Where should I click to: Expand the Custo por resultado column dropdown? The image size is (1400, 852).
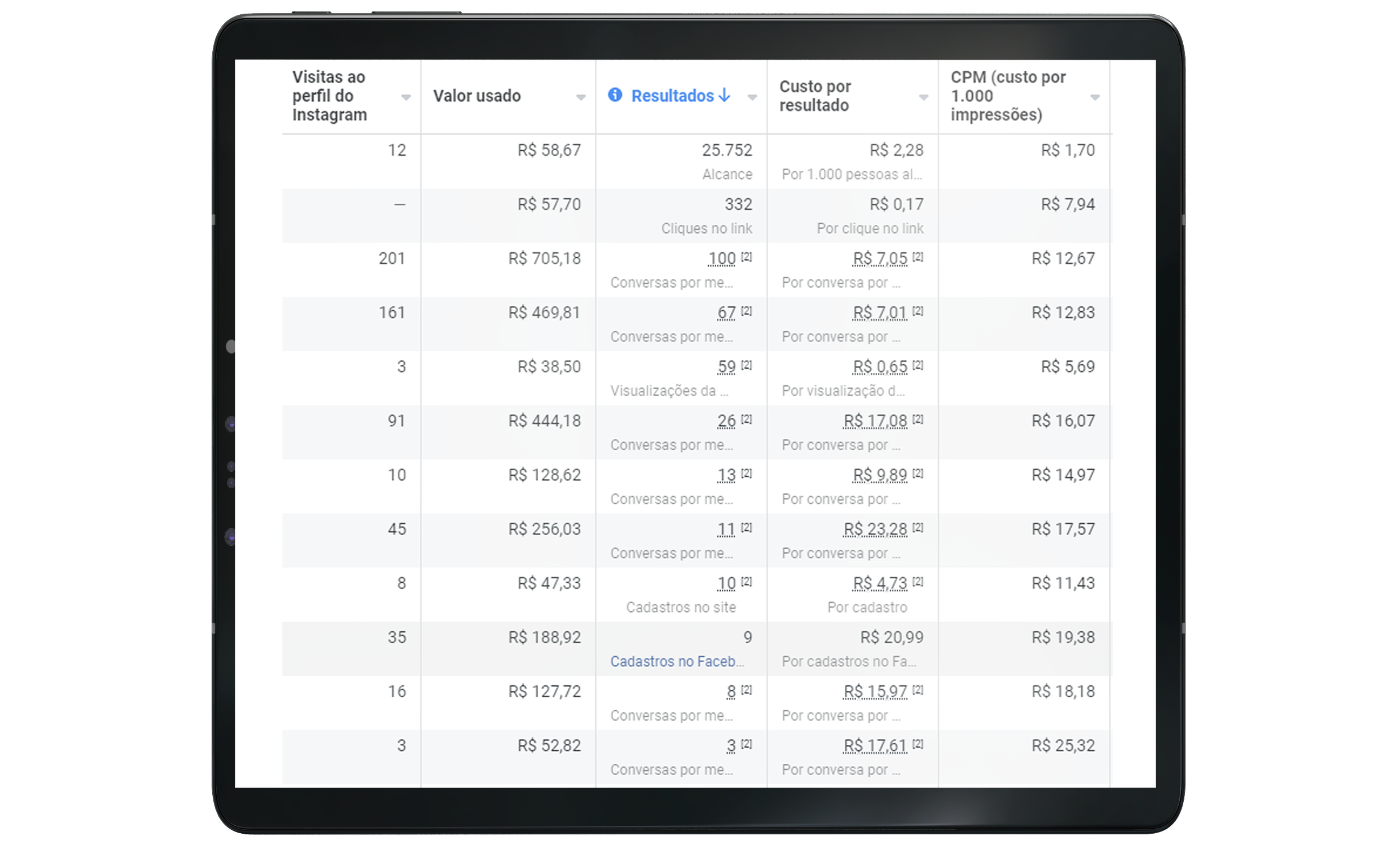pos(923,97)
